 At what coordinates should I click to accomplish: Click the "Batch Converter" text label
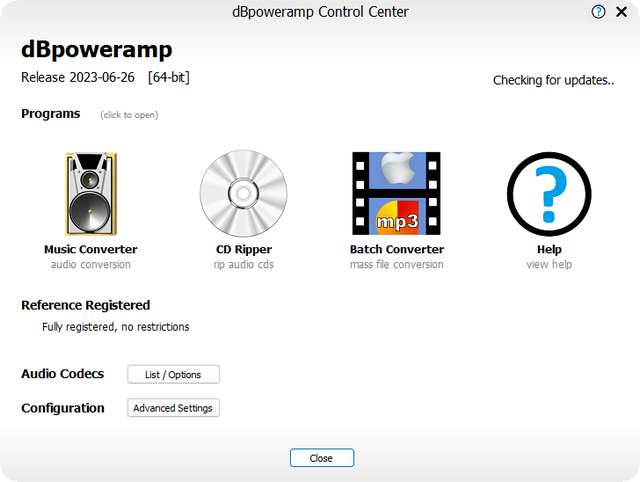397,250
